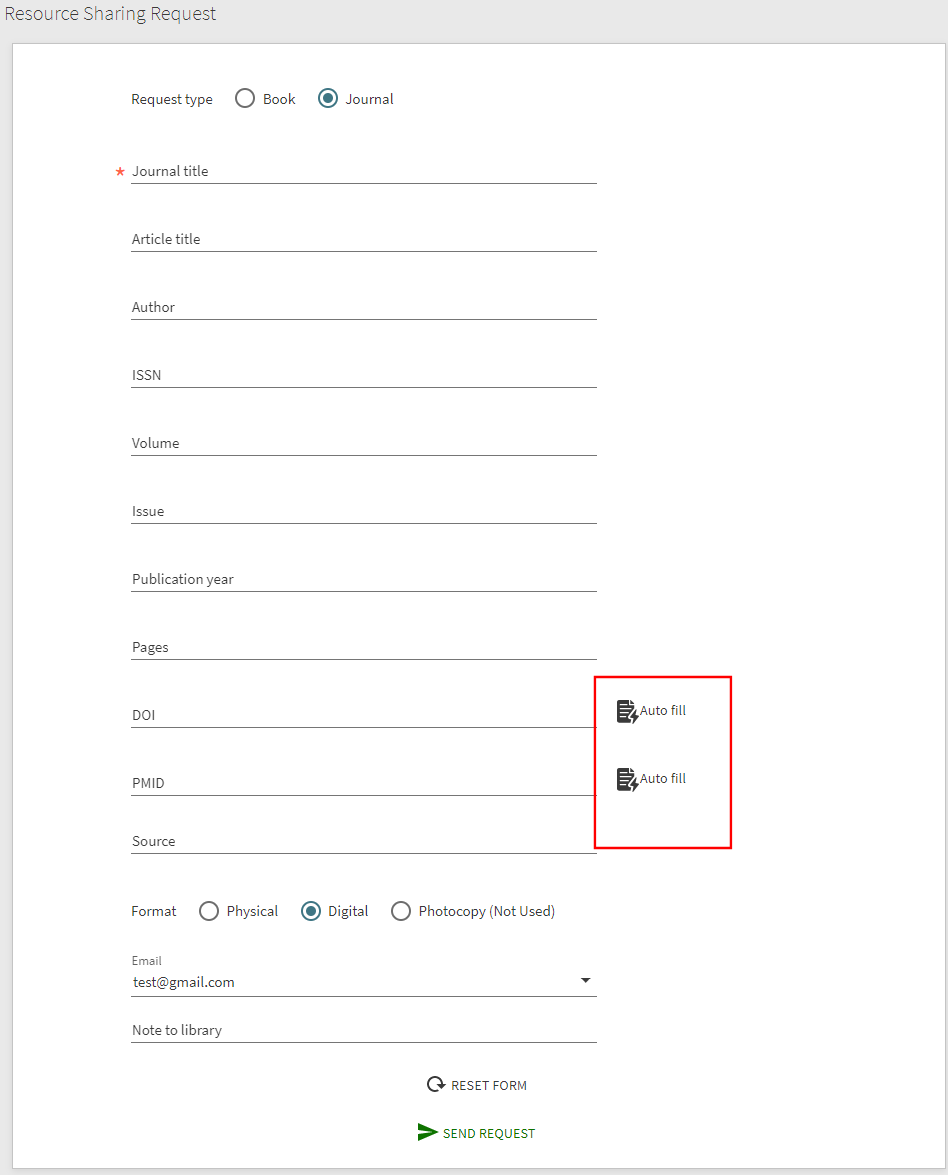Click SEND REQUEST
This screenshot has width=948, height=1175.
click(x=489, y=1132)
